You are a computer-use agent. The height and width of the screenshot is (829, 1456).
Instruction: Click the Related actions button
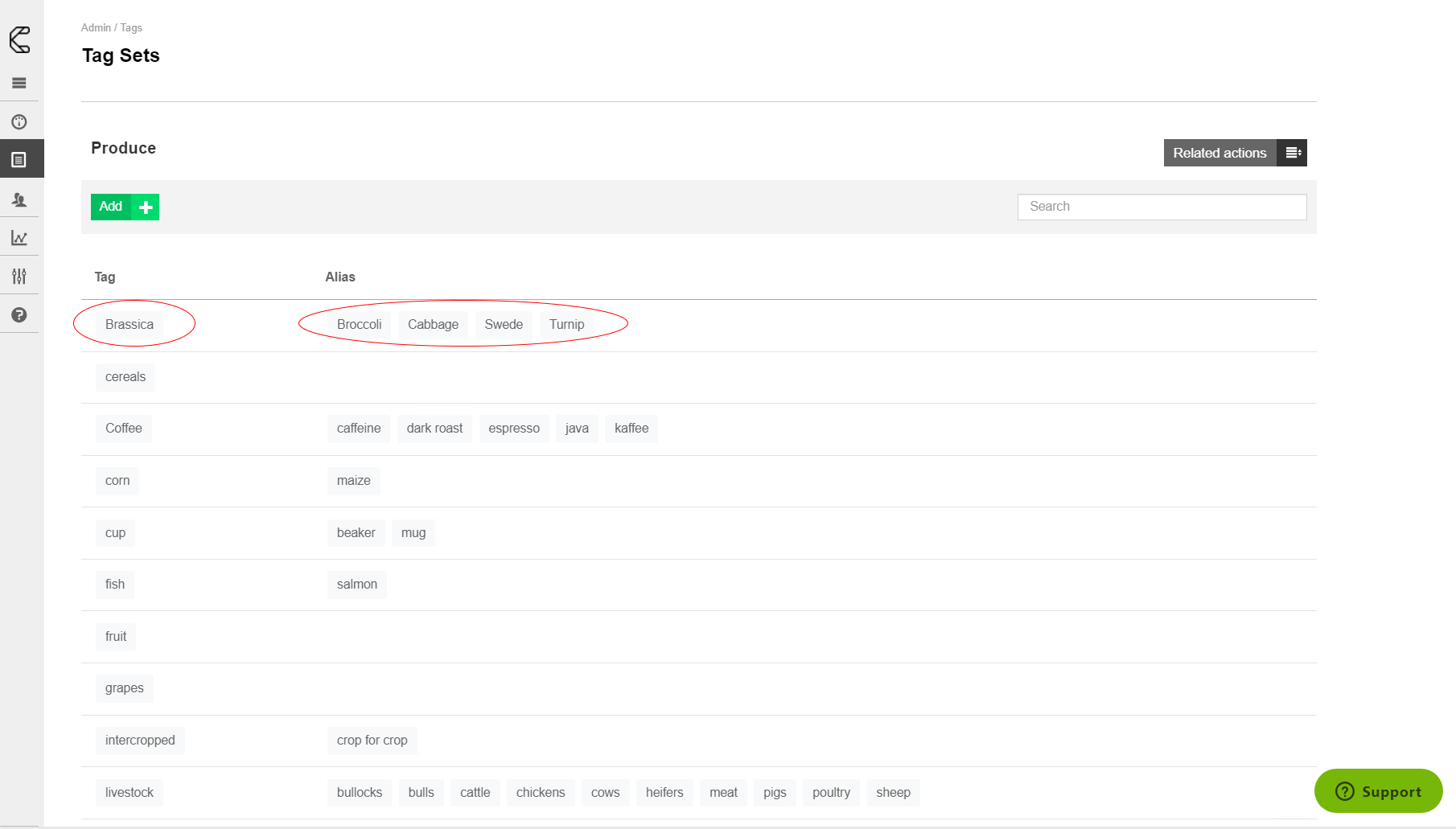coord(1220,153)
